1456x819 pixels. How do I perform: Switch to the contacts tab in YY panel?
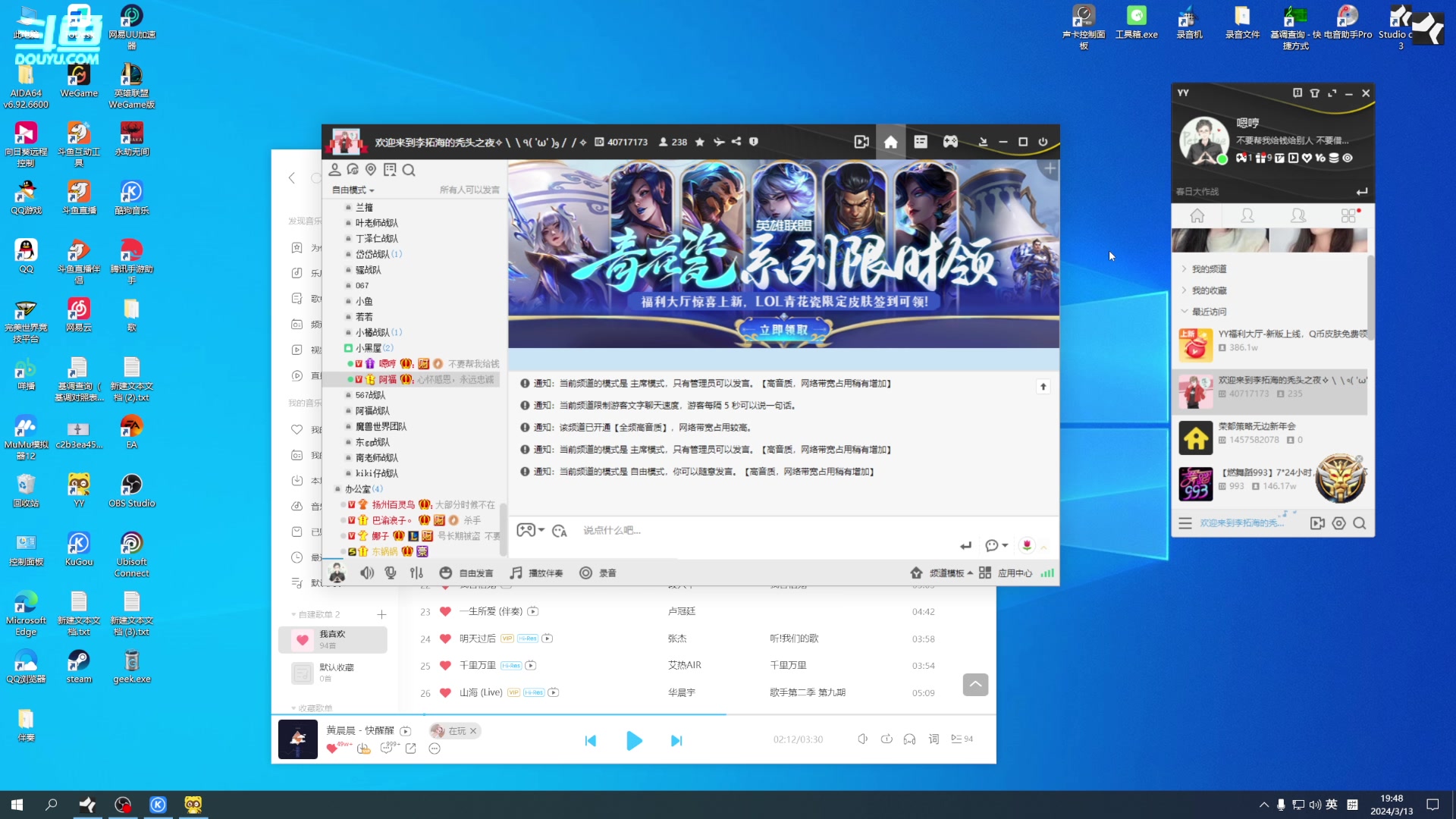point(1248,215)
